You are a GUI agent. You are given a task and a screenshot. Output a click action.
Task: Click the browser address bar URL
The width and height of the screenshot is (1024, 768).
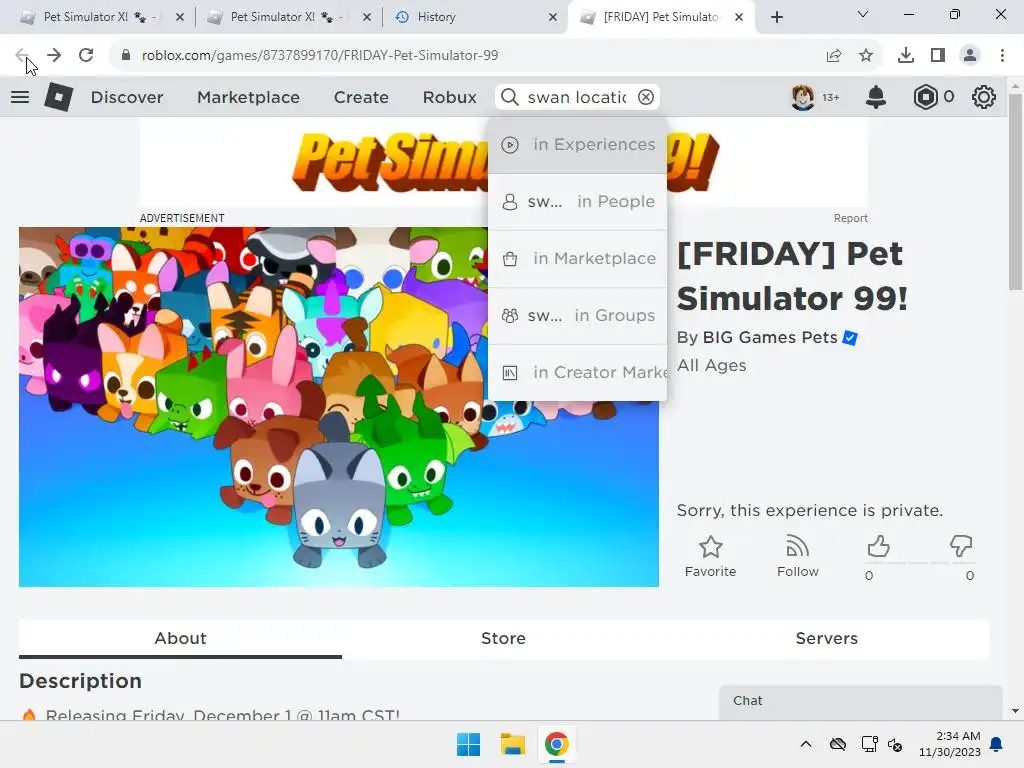pyautogui.click(x=320, y=56)
